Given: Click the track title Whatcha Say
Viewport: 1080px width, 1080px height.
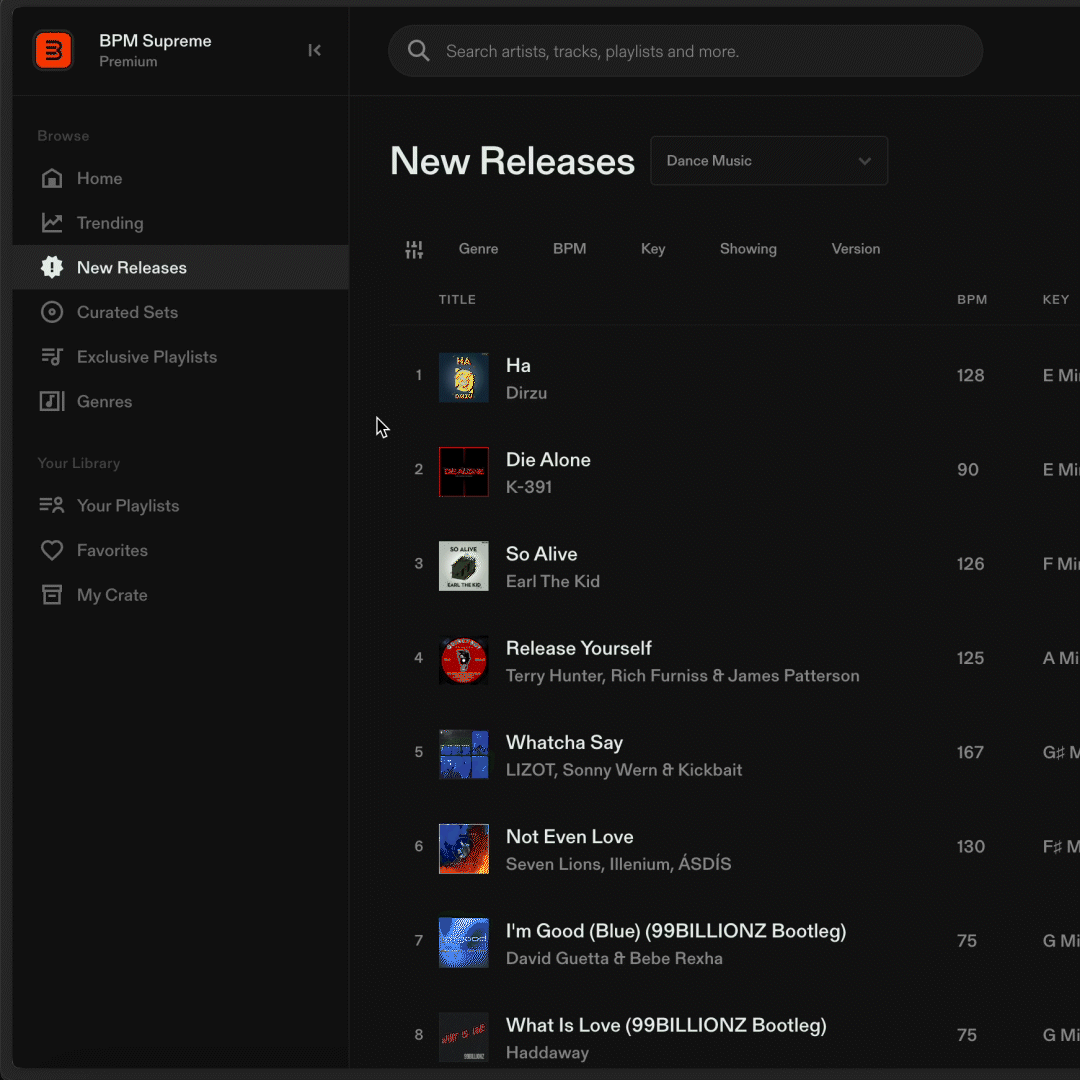Looking at the screenshot, I should pos(564,742).
